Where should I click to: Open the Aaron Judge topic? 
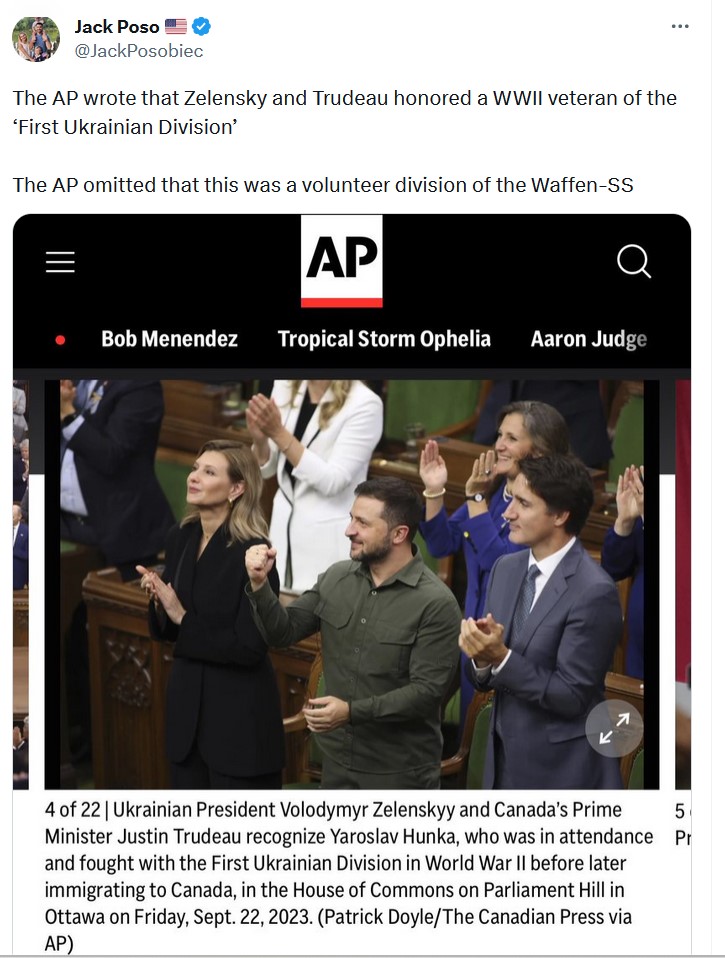(x=588, y=338)
